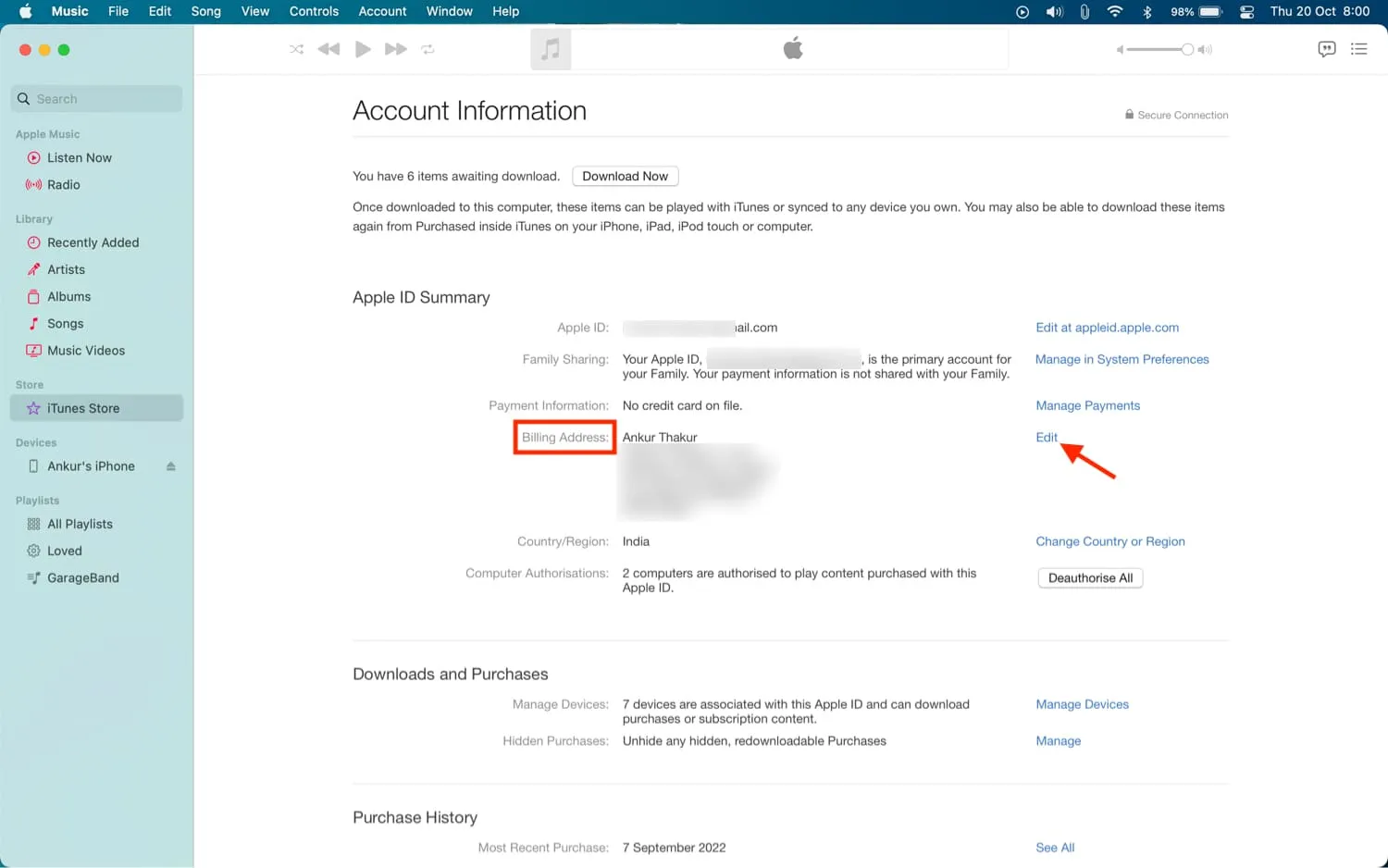Image resolution: width=1388 pixels, height=868 pixels.
Task: Open Control Centre icon
Action: coord(1246,11)
